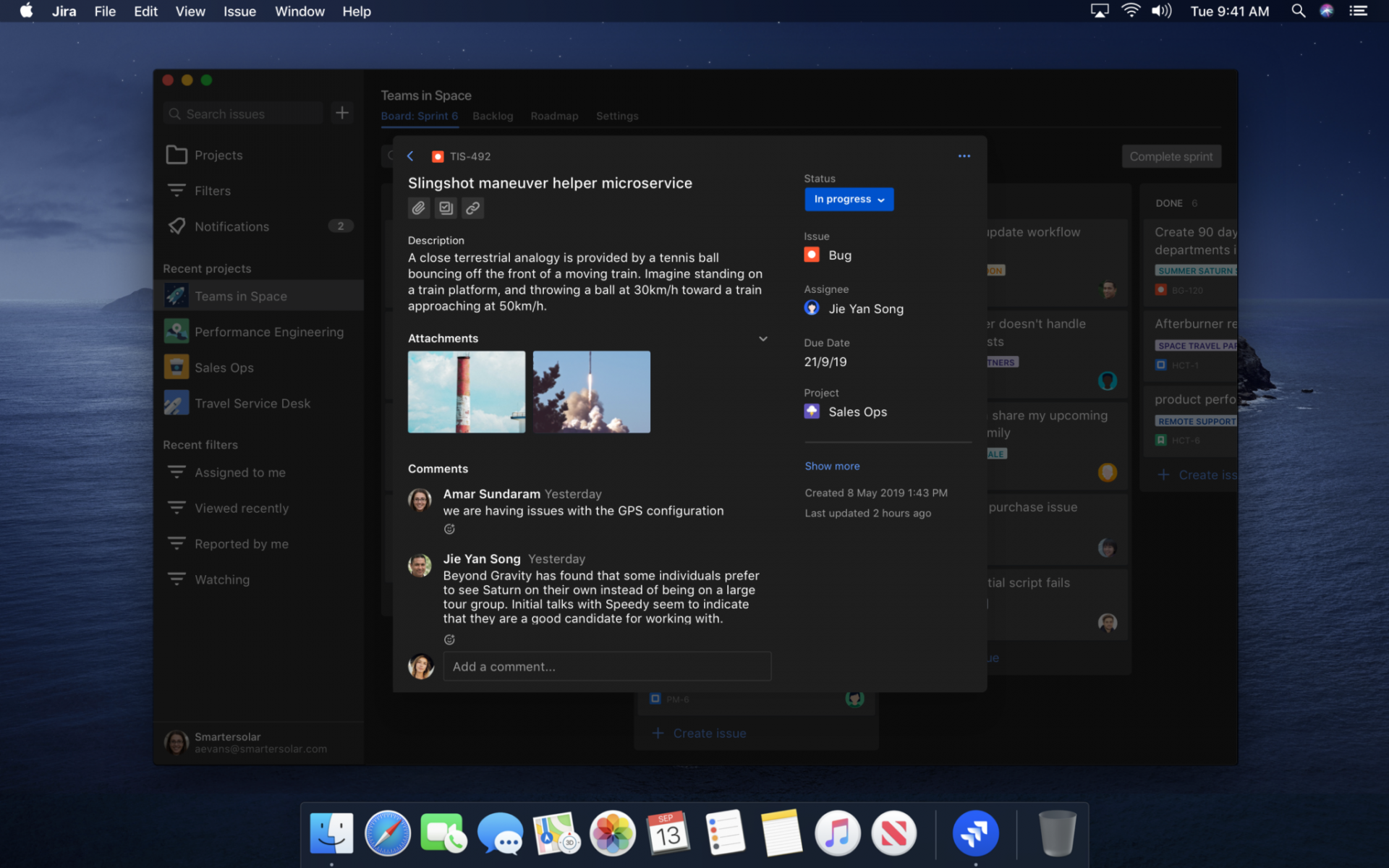Screen dimensions: 1389x868
Task: Switch to the Settings tab
Action: [x=617, y=116]
